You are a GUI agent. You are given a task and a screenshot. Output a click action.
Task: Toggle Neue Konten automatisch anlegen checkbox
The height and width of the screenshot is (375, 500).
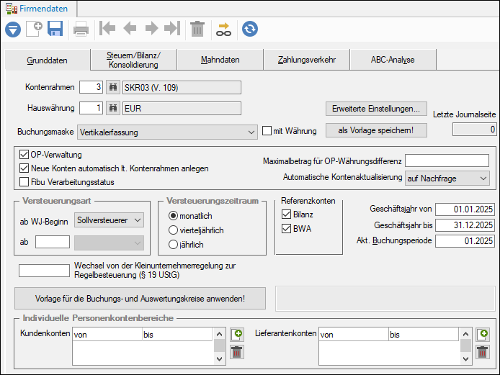coord(24,168)
